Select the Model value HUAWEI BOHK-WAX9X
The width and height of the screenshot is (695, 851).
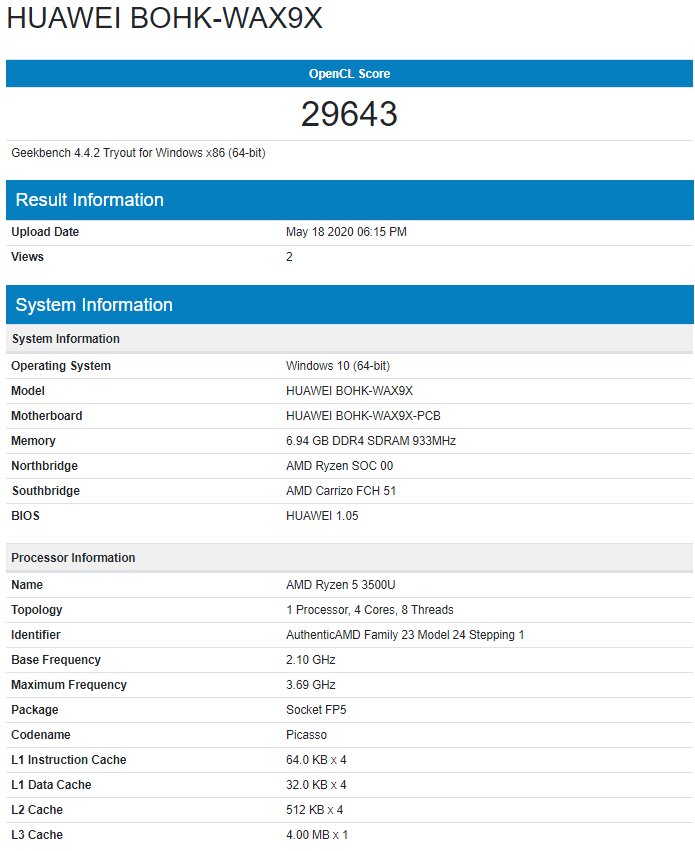coord(349,391)
